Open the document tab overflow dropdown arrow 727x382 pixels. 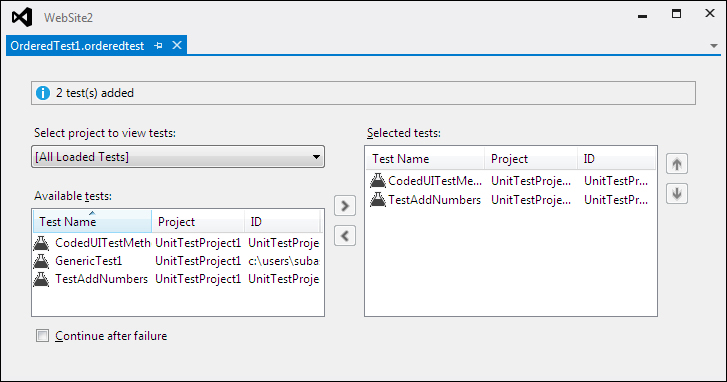[x=714, y=46]
